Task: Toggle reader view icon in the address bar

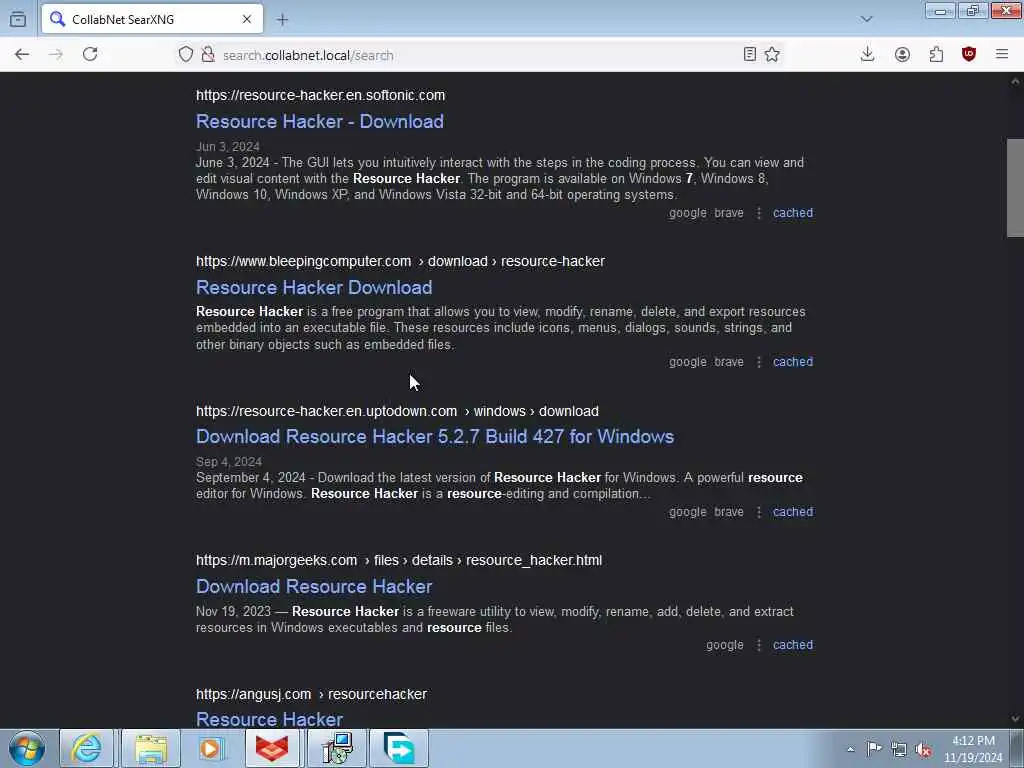Action: [750, 55]
